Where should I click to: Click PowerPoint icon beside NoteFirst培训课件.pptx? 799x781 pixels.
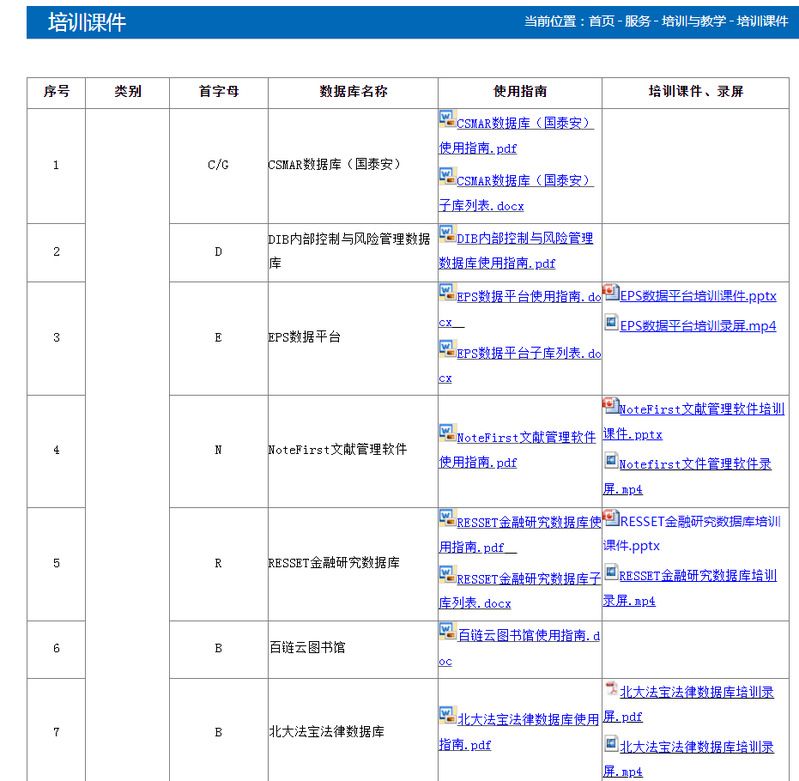click(610, 406)
